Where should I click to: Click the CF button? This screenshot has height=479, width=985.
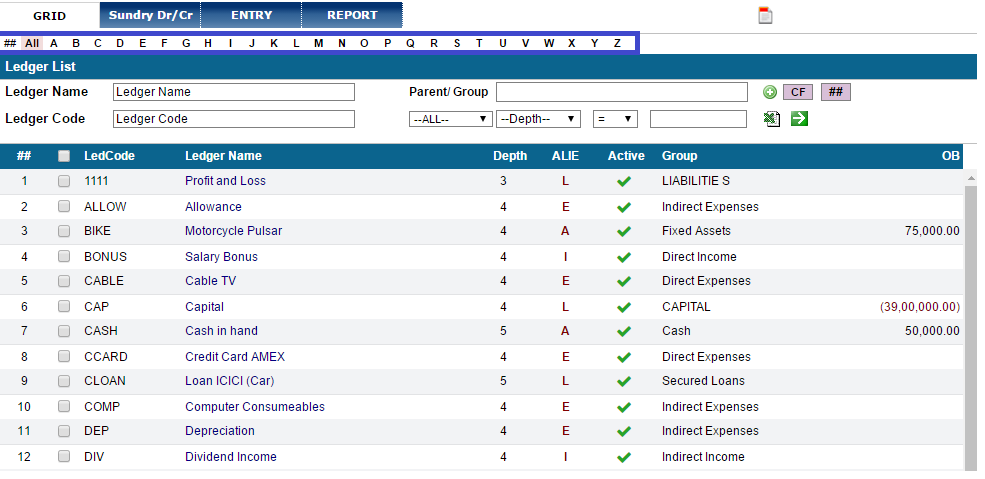(x=798, y=92)
